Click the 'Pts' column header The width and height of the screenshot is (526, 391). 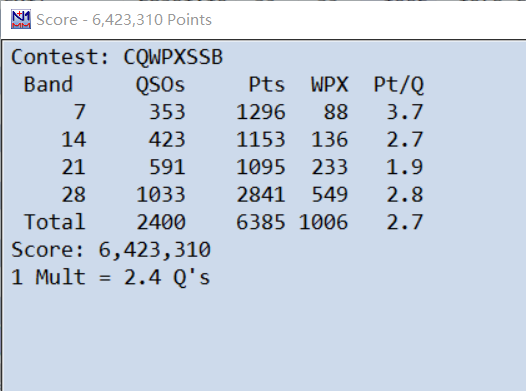267,85
